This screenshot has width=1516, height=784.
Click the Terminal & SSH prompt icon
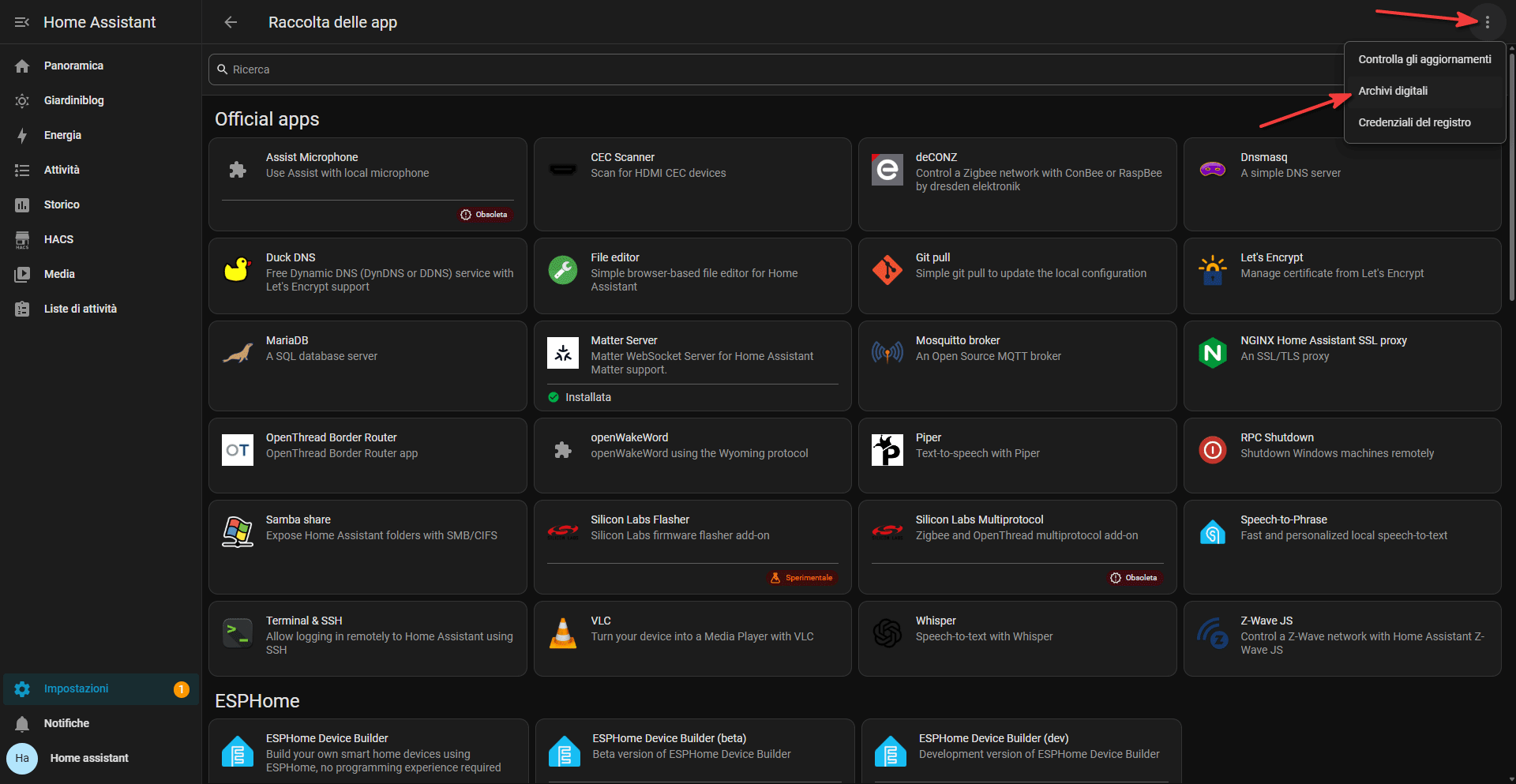[x=238, y=633]
